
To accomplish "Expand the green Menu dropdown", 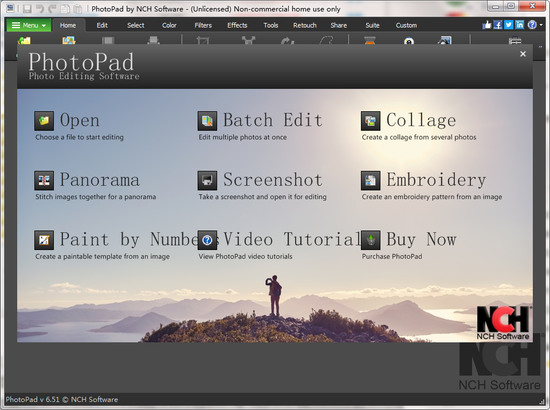I will [29, 25].
